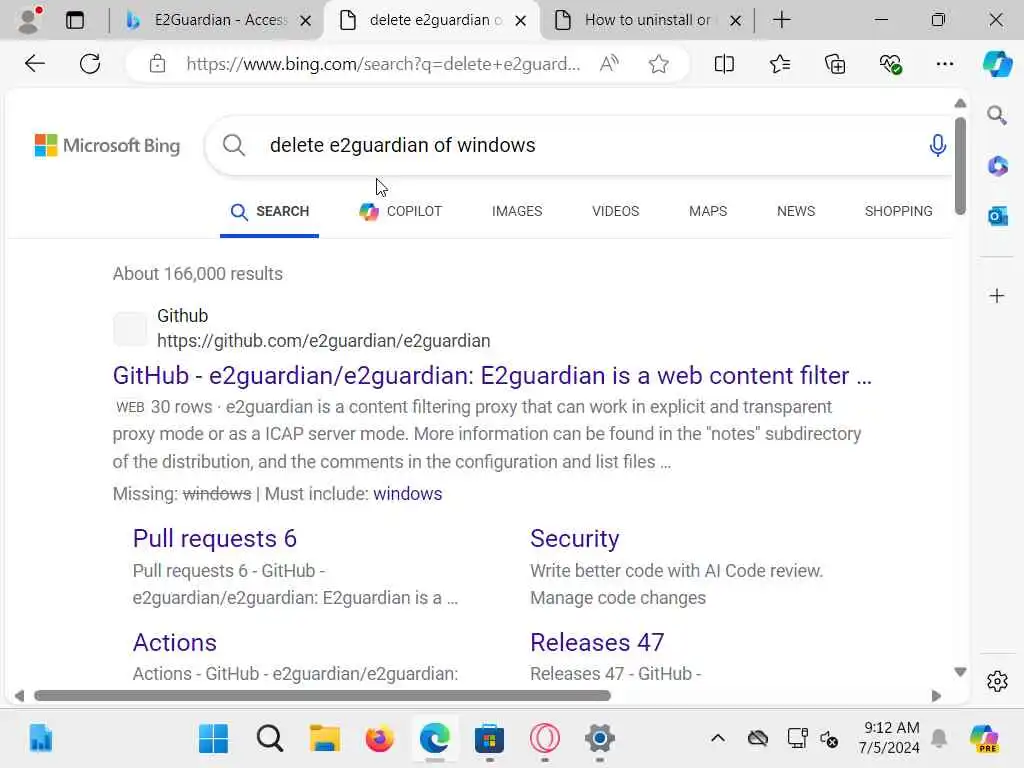The width and height of the screenshot is (1024, 768).
Task: Activate the Read aloud icon
Action: click(x=609, y=63)
